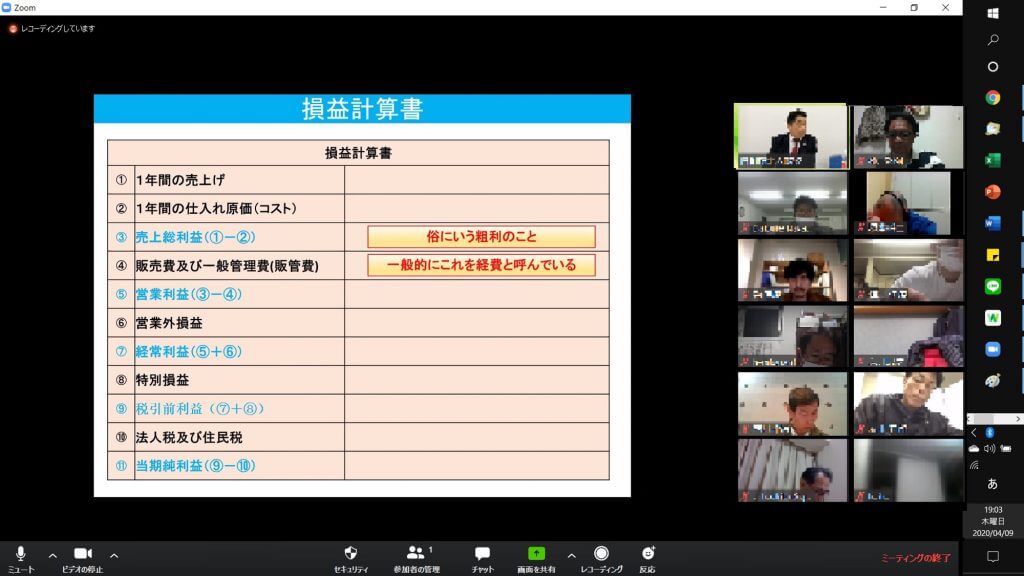Switch to Zoom icon on taskbar

pyautogui.click(x=993, y=349)
